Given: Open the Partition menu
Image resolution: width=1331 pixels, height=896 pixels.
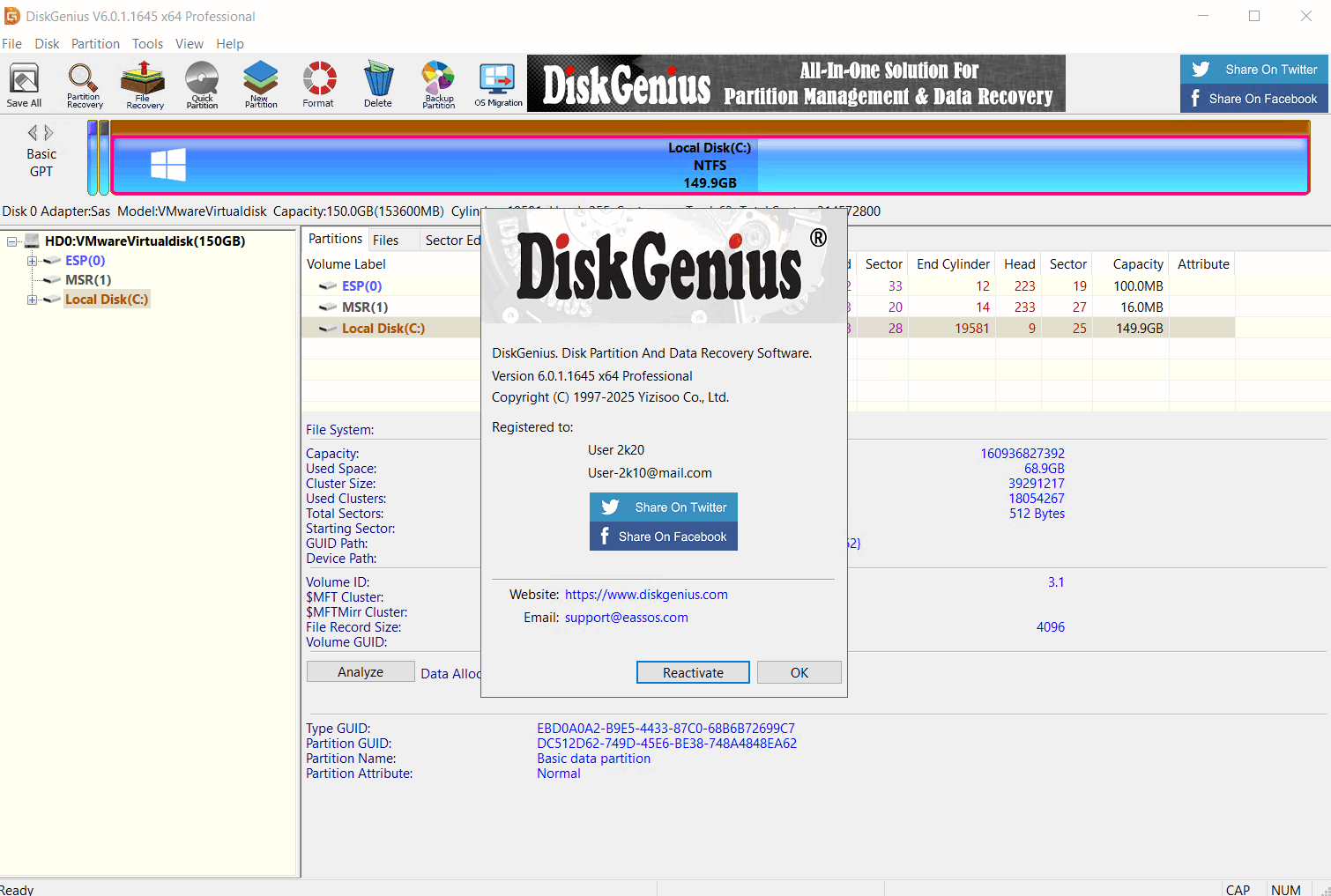Looking at the screenshot, I should coord(95,44).
